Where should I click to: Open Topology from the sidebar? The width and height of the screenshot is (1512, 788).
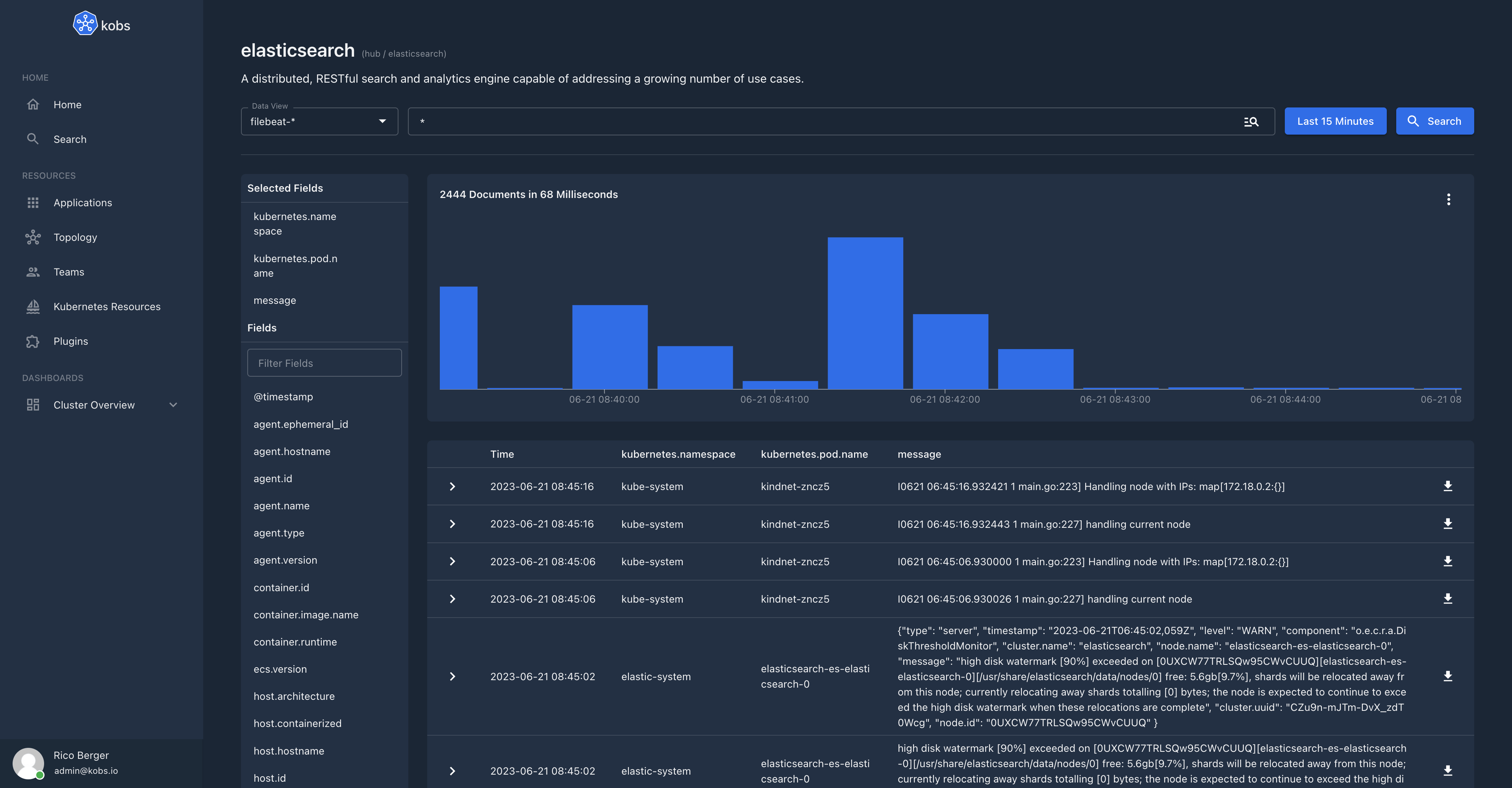(x=75, y=237)
